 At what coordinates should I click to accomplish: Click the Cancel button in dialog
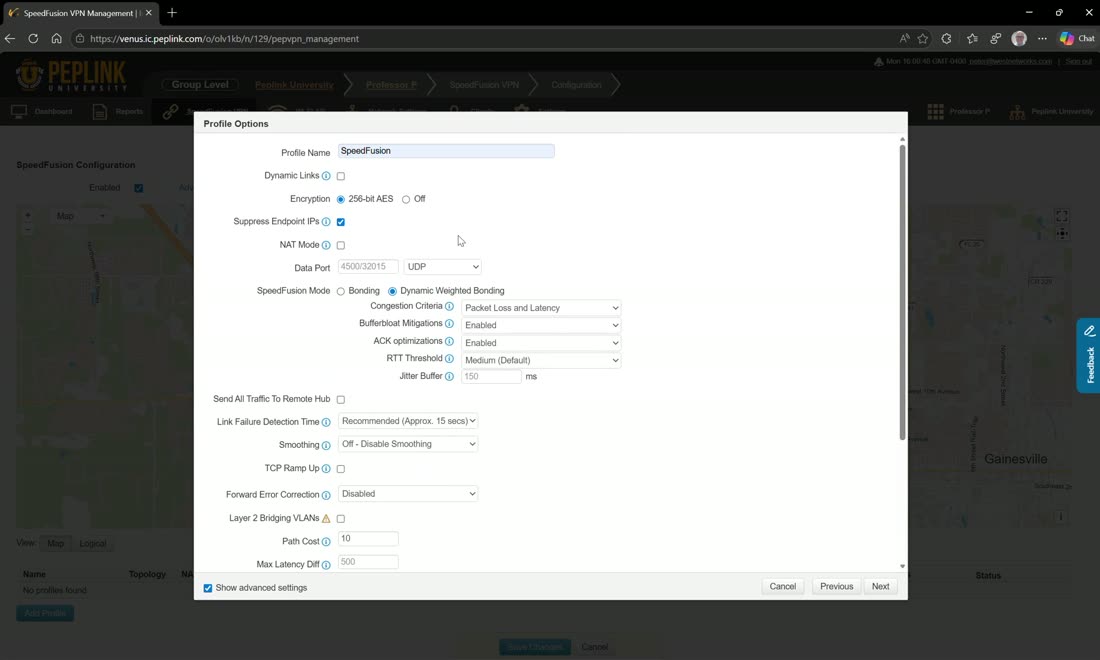[x=782, y=586]
